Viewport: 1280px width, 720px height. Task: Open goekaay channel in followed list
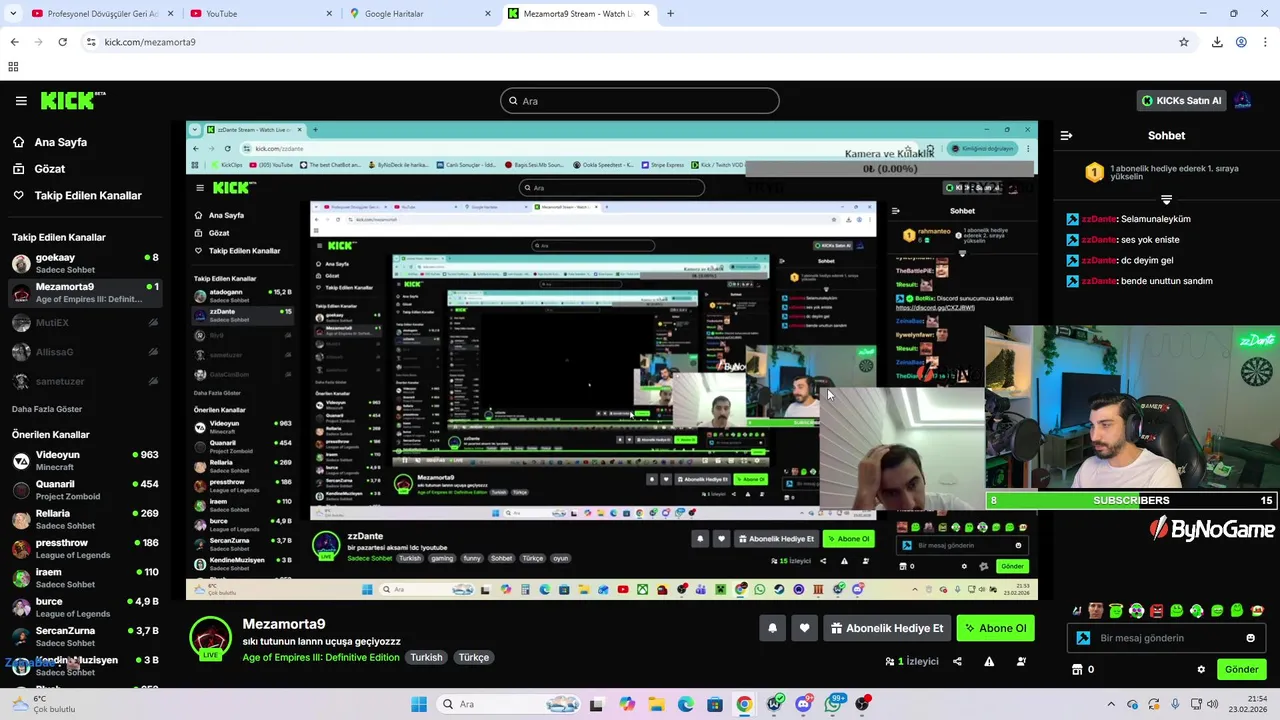coord(85,263)
